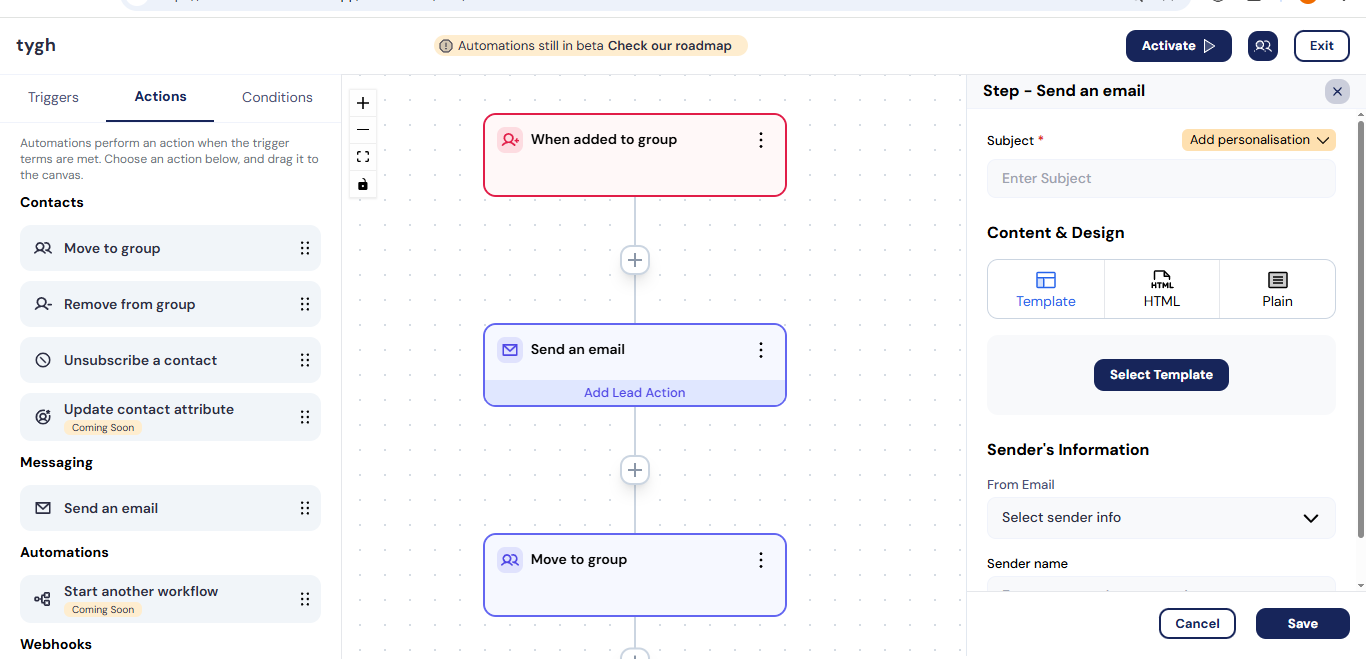Click the fit view canvas icon
1366x659 pixels.
(363, 157)
